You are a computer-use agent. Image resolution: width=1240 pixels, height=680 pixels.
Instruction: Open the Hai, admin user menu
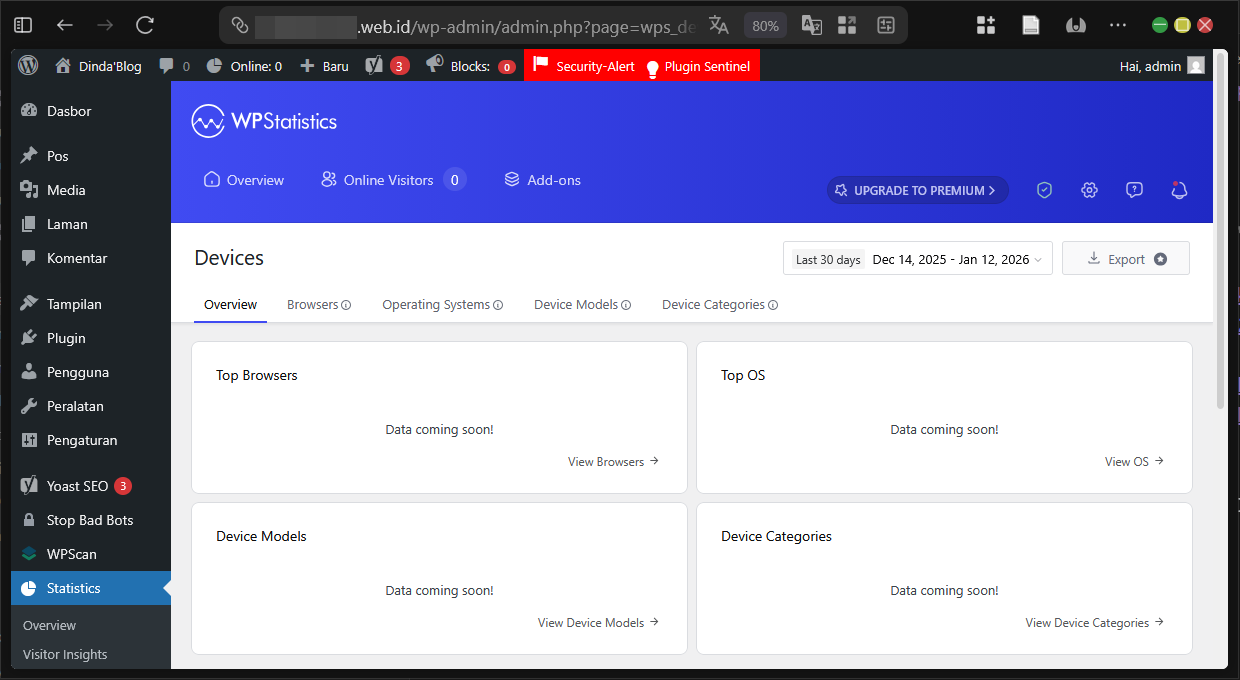1161,66
